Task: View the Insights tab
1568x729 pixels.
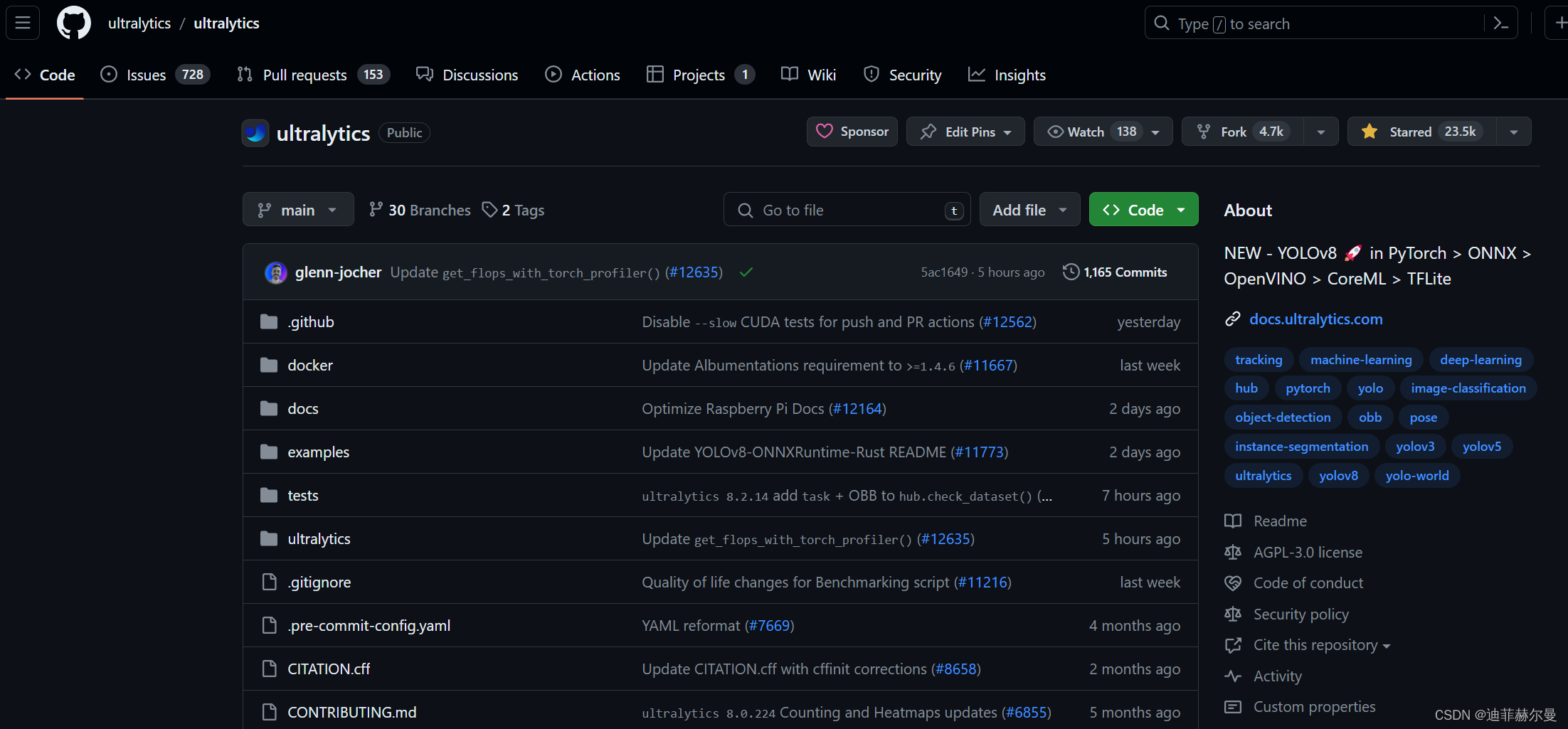Action: pos(1007,75)
